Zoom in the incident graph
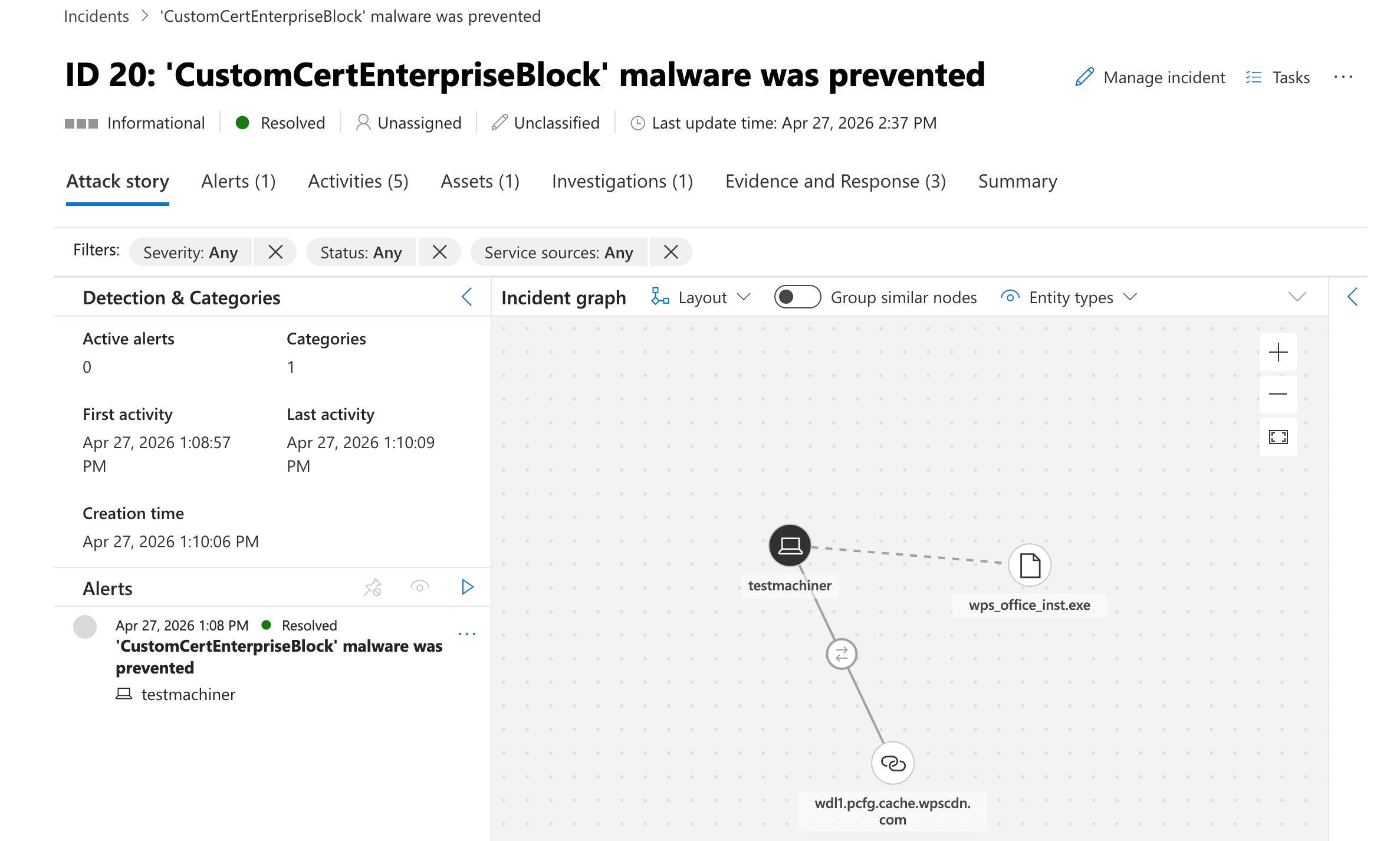 click(1278, 353)
